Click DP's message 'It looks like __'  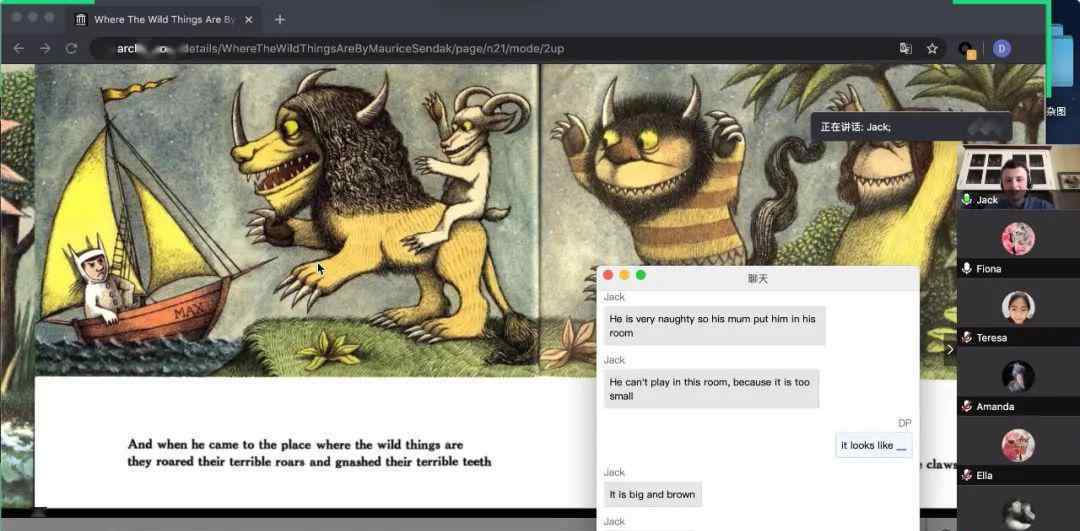[x=873, y=446]
